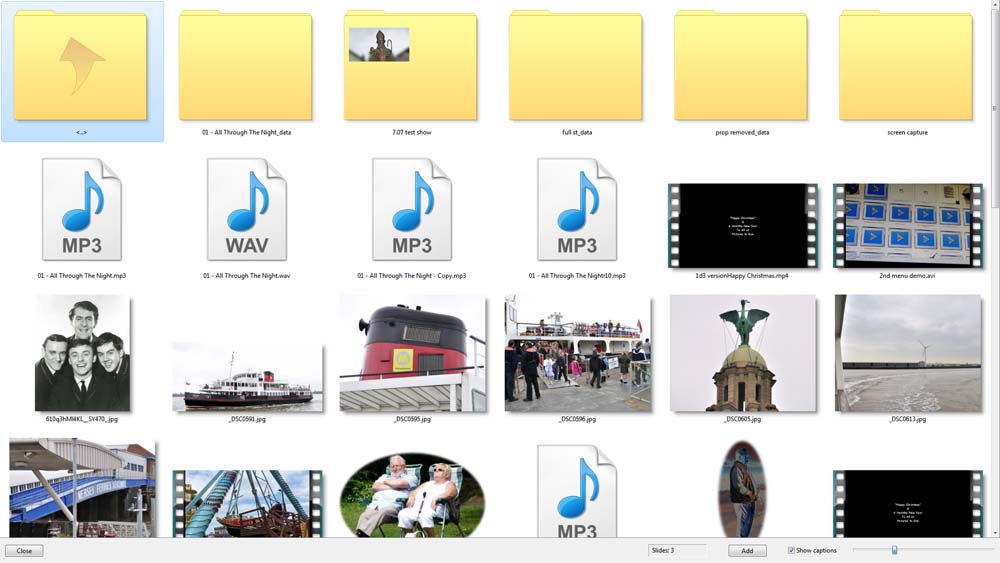Select the bird statue photo _DSC0605.jpg

(742, 355)
